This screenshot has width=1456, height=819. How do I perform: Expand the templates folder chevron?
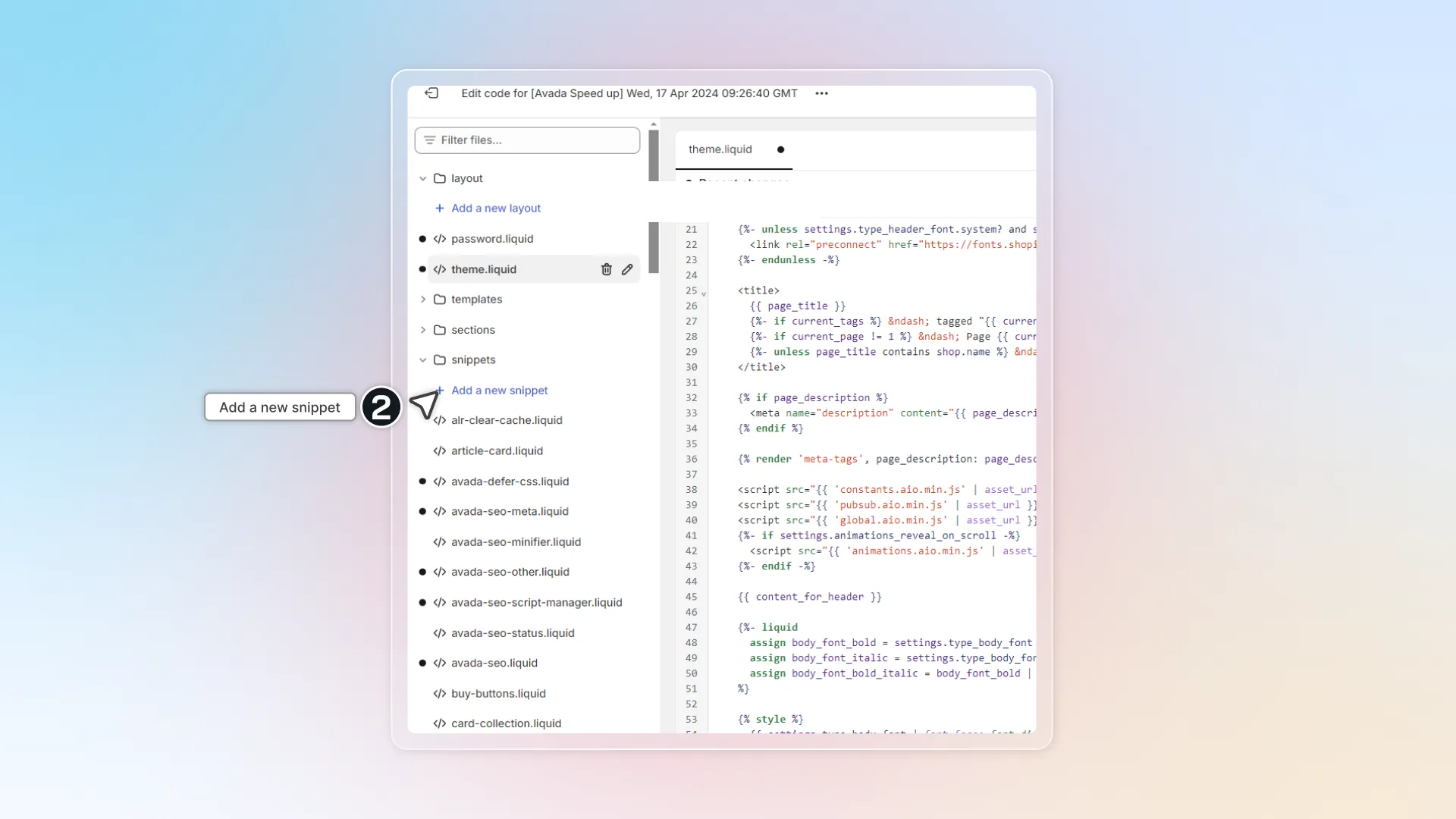(422, 300)
